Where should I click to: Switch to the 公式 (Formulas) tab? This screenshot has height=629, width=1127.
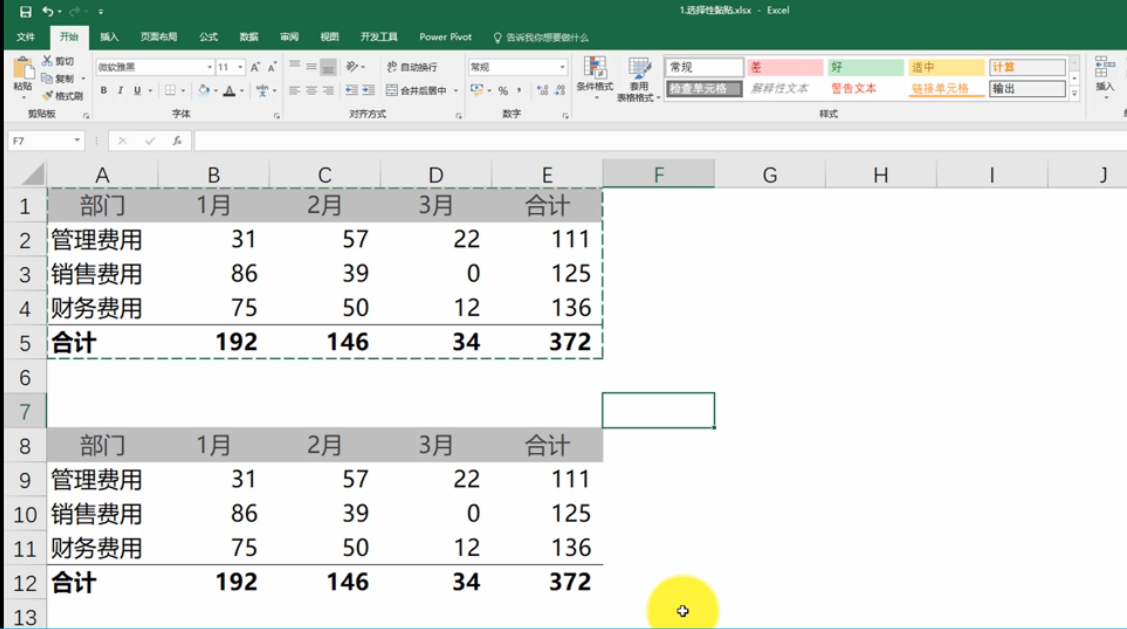pos(208,37)
